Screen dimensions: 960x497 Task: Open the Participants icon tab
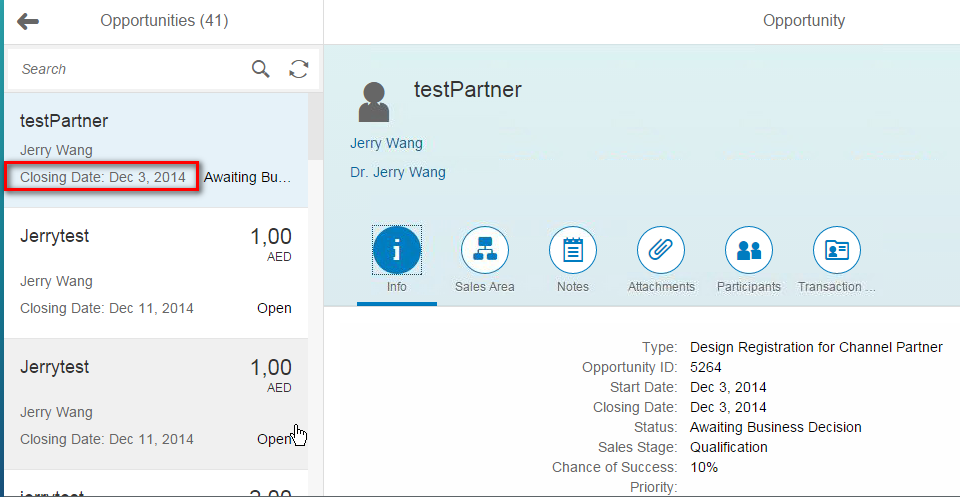coord(749,251)
